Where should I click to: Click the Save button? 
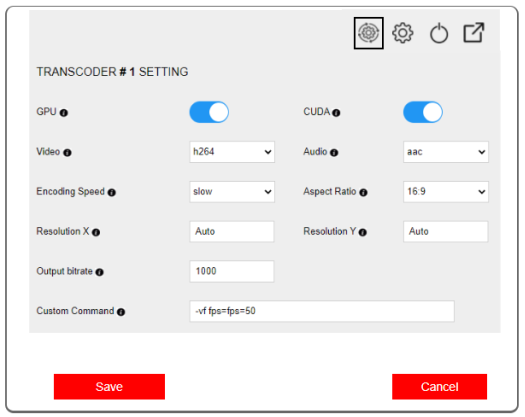tap(109, 387)
